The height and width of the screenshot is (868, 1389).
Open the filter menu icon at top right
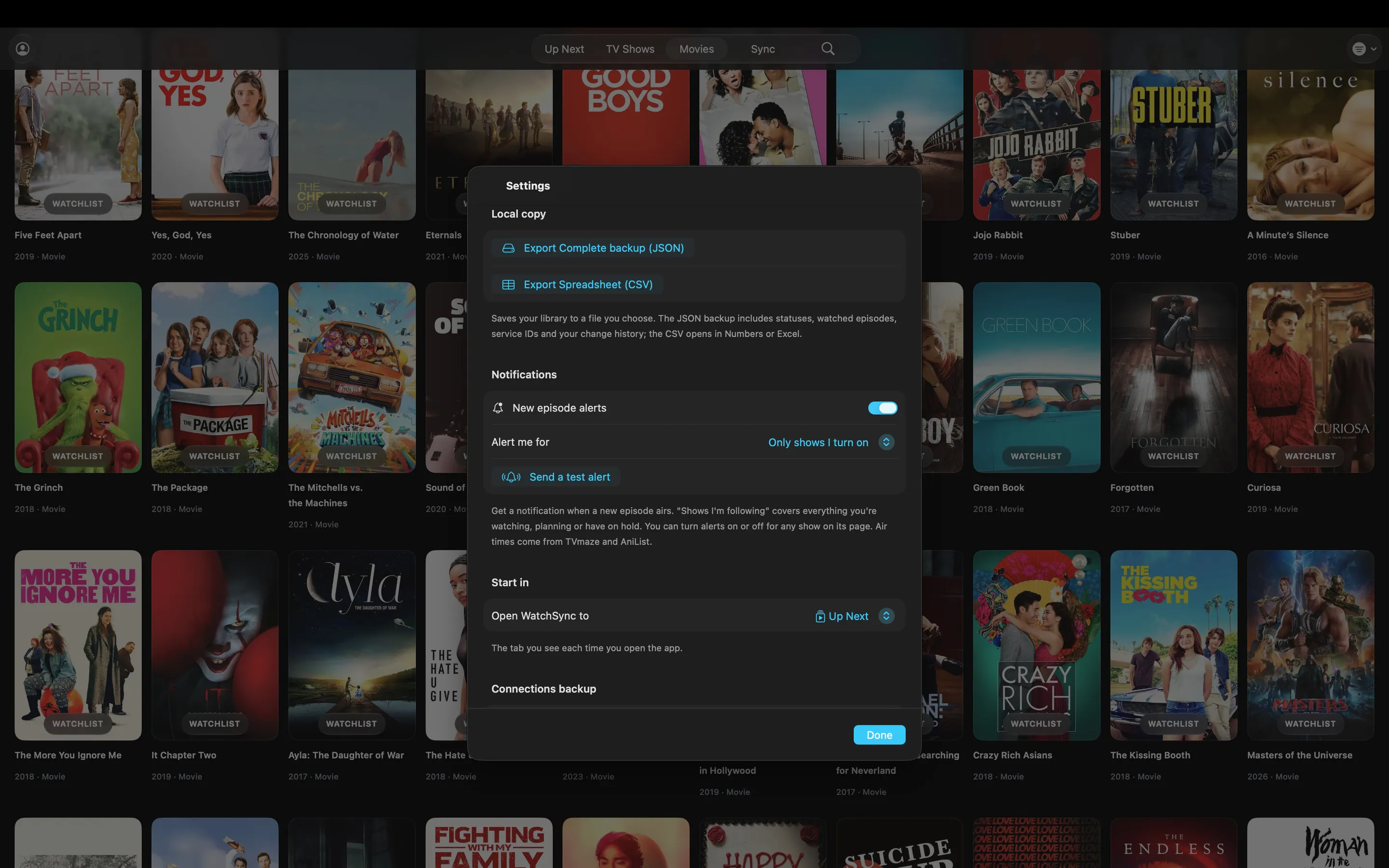pos(1364,49)
